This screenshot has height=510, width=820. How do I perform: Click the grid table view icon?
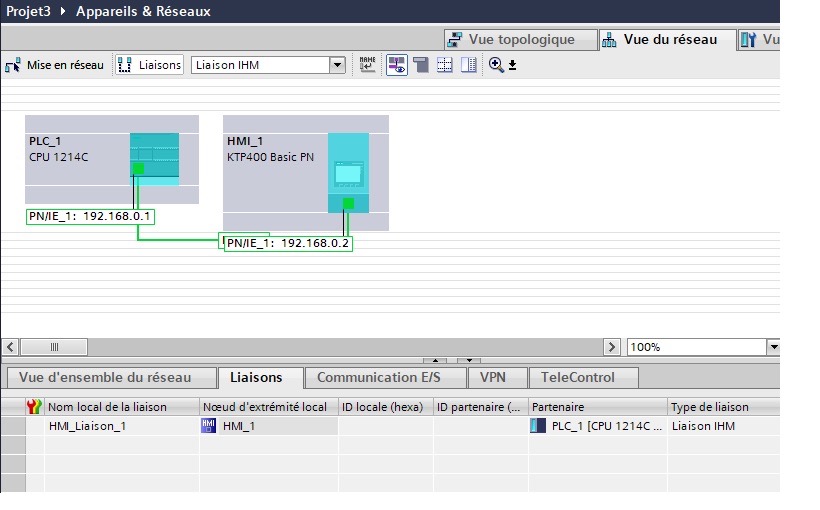[445, 65]
